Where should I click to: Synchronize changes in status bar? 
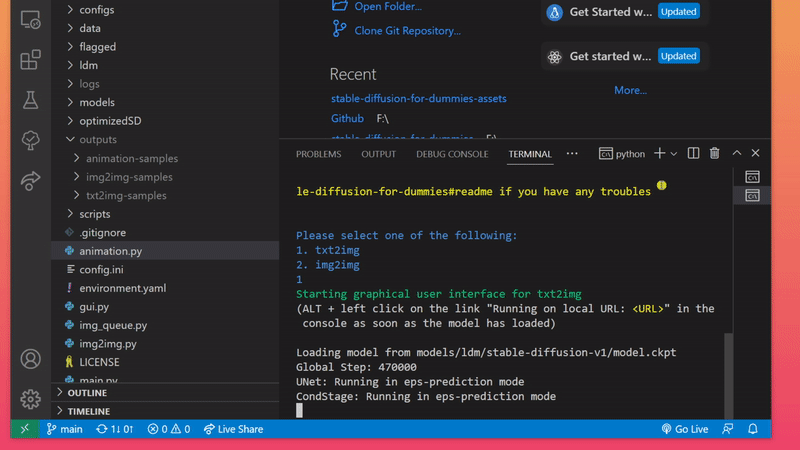point(115,429)
